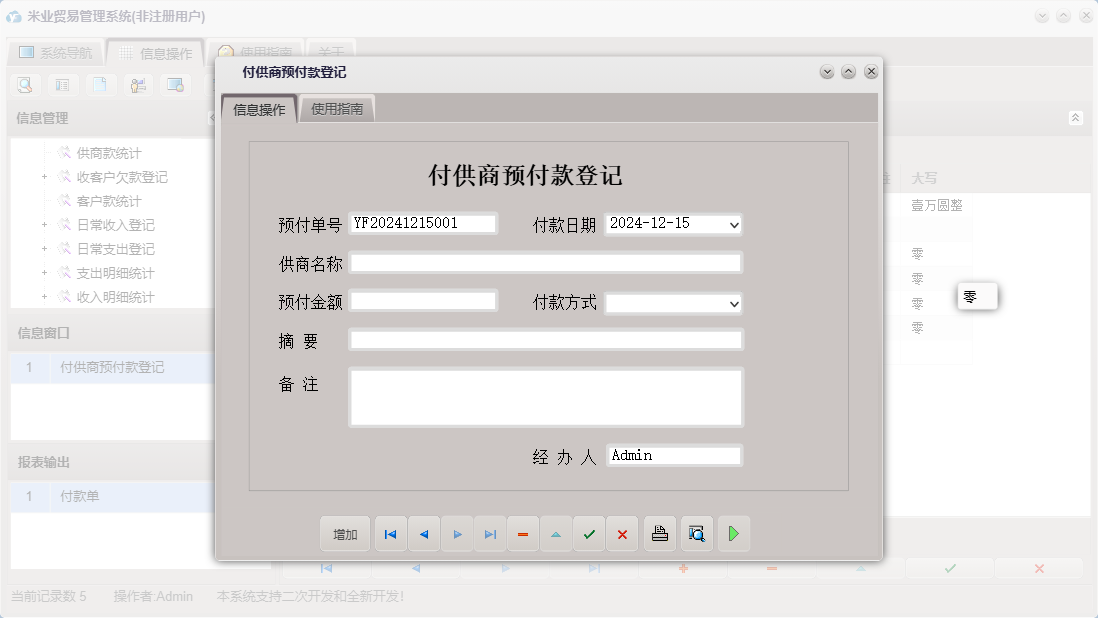Cancel edits with the red X icon
Screen dimensions: 1098x618
pyautogui.click(x=622, y=533)
